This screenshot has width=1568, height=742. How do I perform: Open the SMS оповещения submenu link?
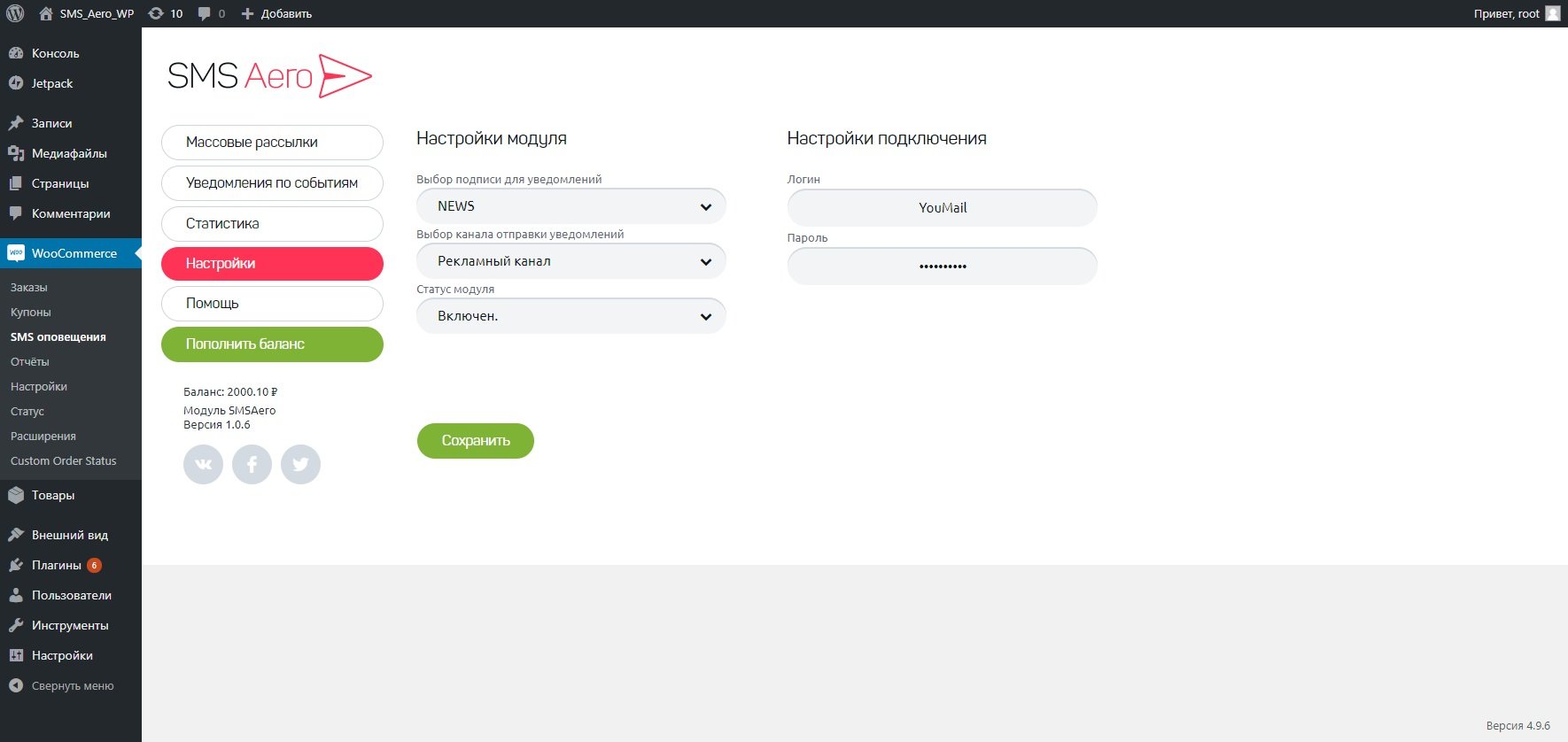[58, 336]
